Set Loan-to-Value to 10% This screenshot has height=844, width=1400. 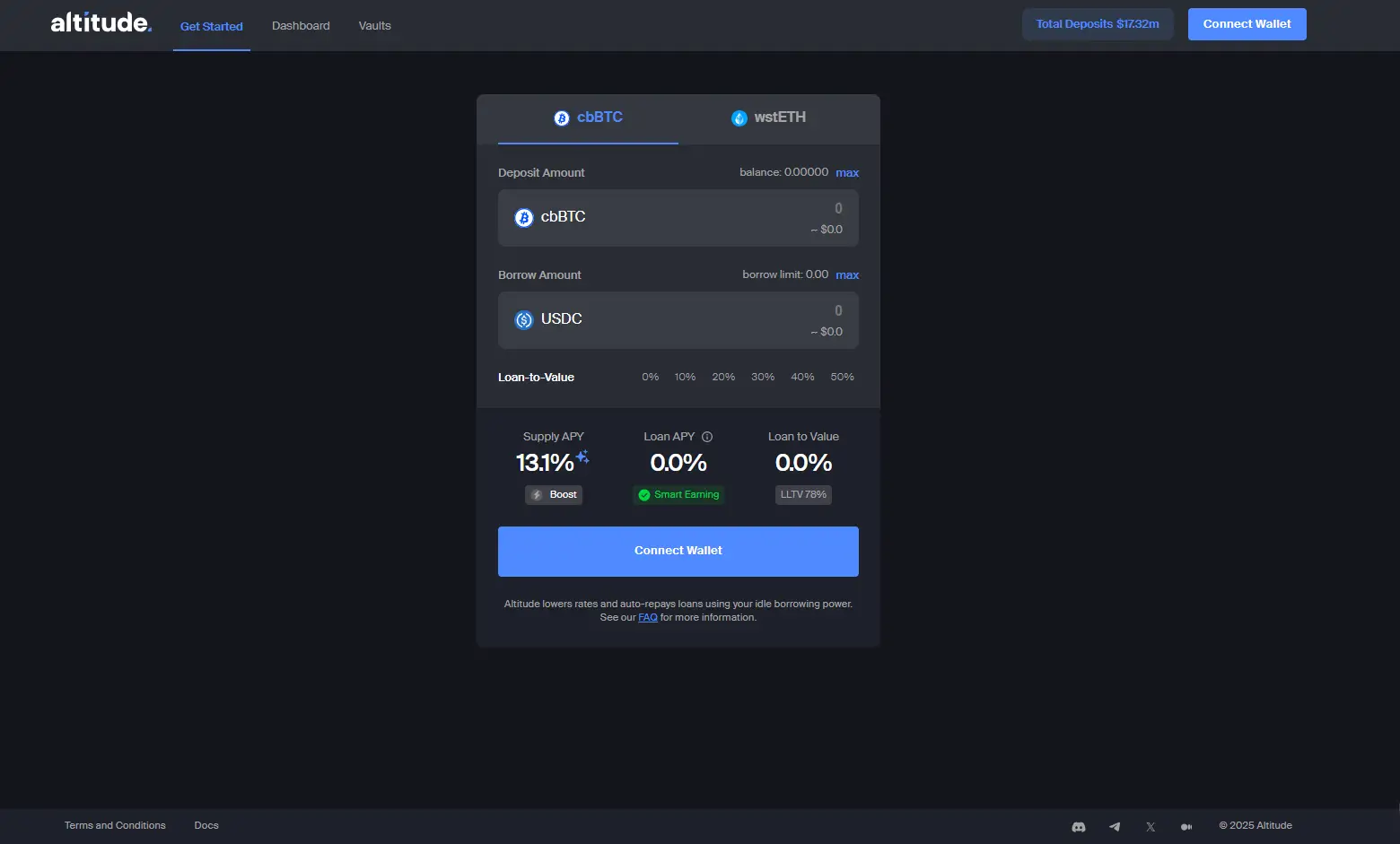click(686, 378)
